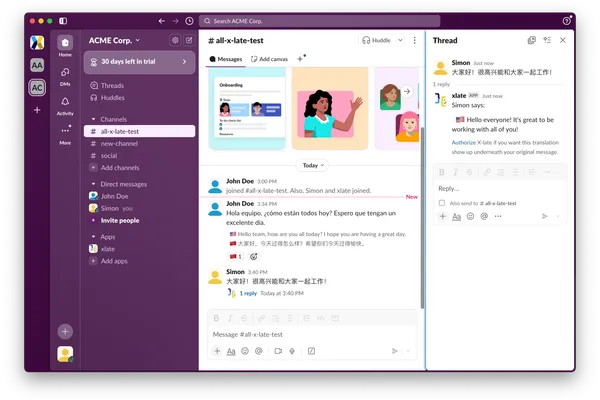Open help in the top bar
Screen dimensions: 600x400
[566, 21]
